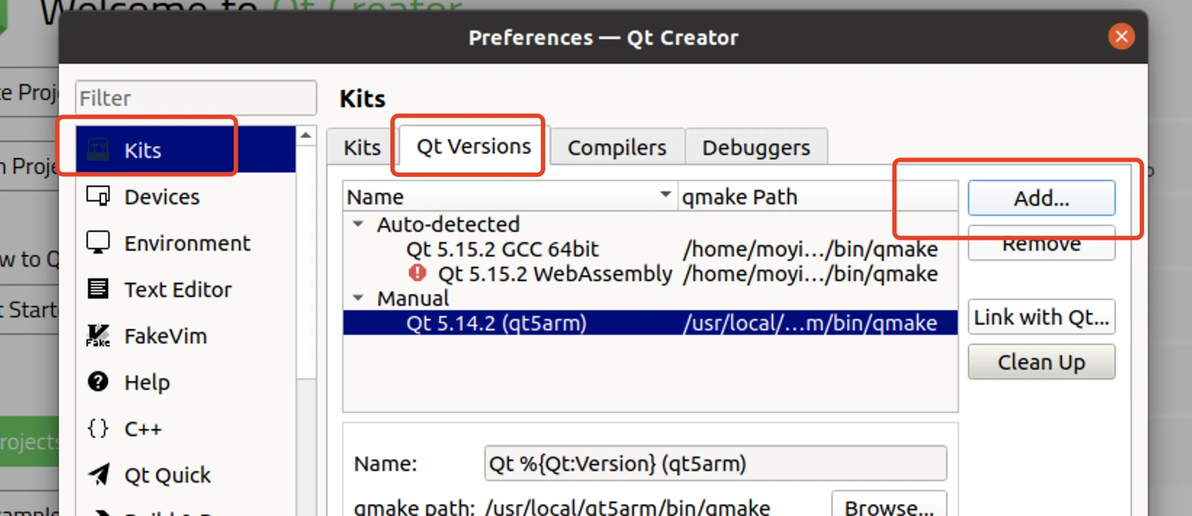1192x516 pixels.
Task: Open the Environment monitor icon
Action: (98, 242)
